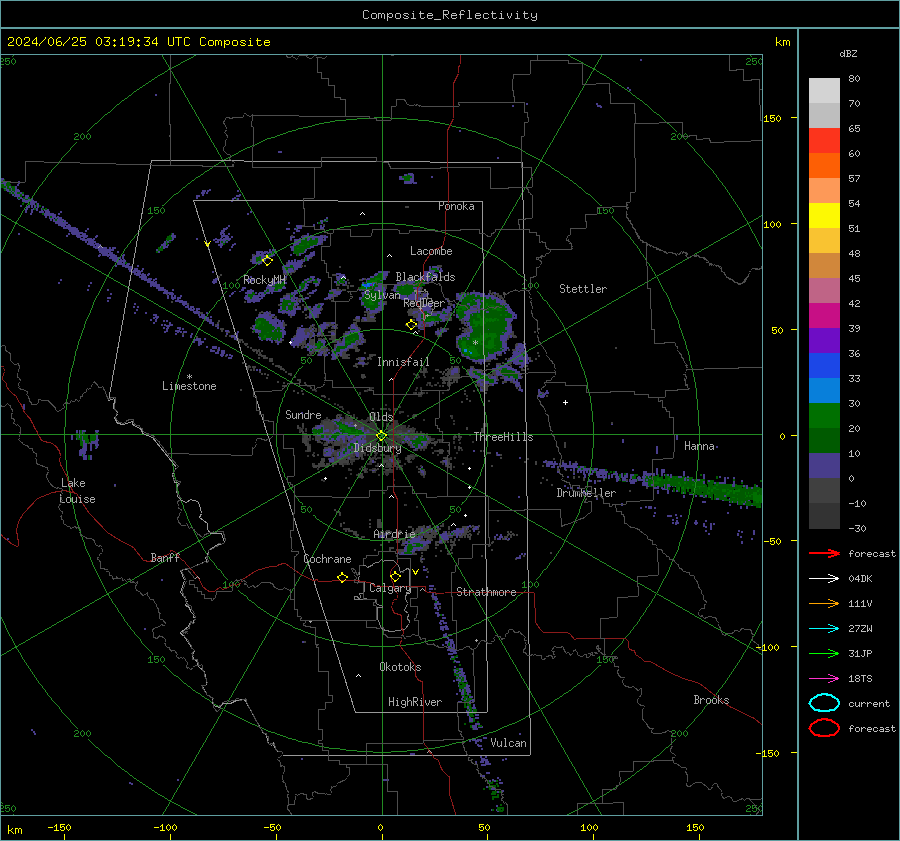Click the ThreeHills city label

pos(503,437)
